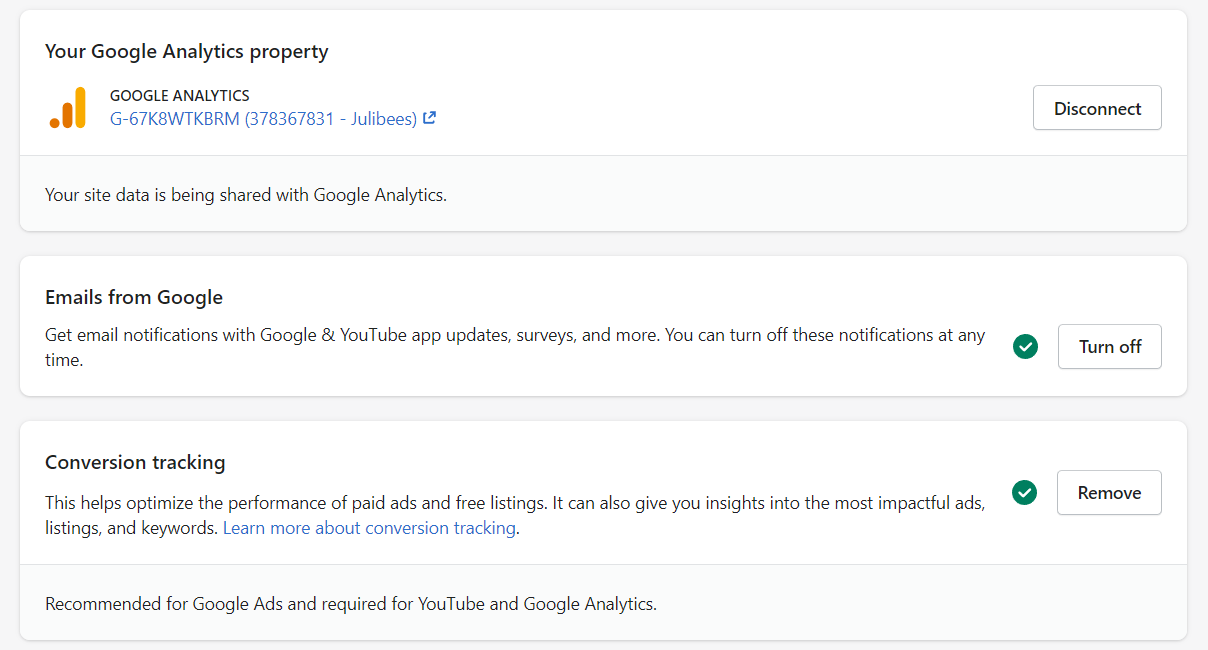Click the 'You can turn off these notifications' sentence

pyautogui.click(x=820, y=335)
